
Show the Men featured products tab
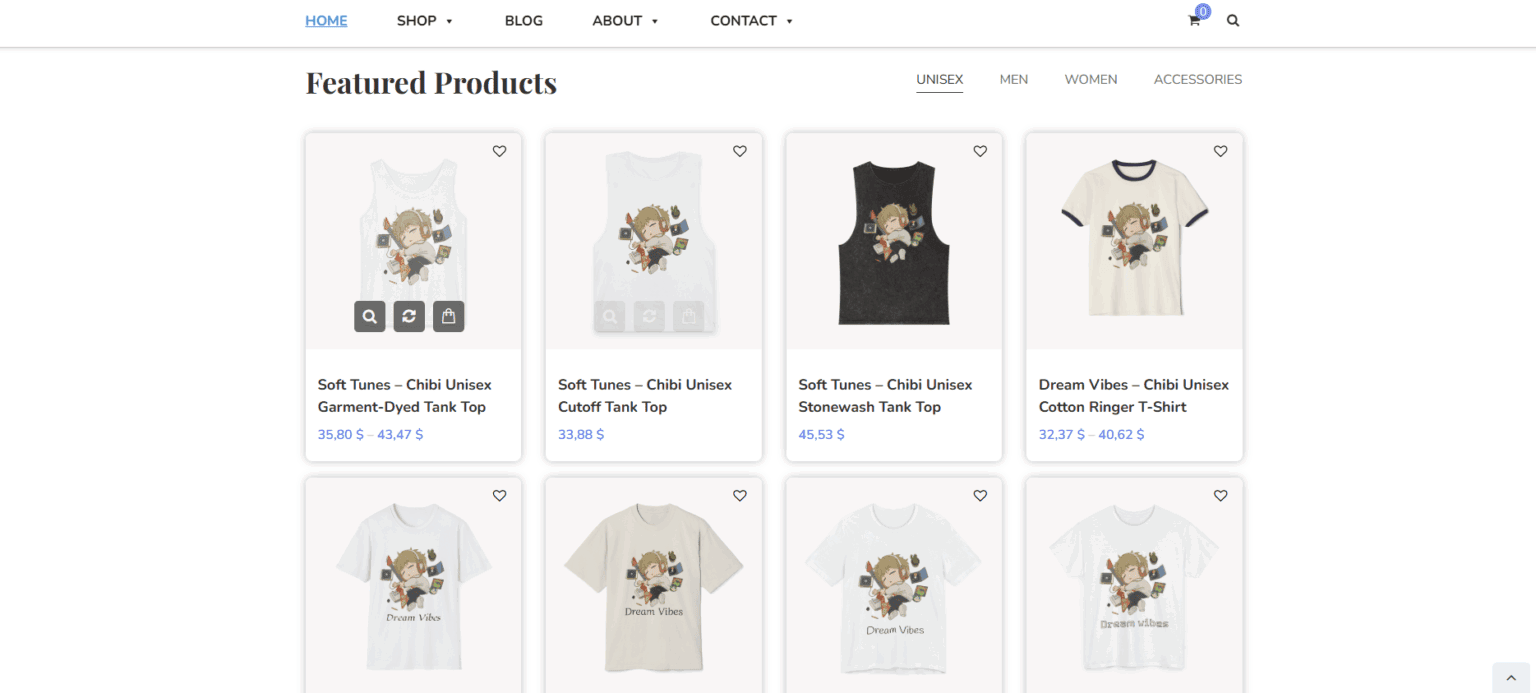click(1013, 79)
